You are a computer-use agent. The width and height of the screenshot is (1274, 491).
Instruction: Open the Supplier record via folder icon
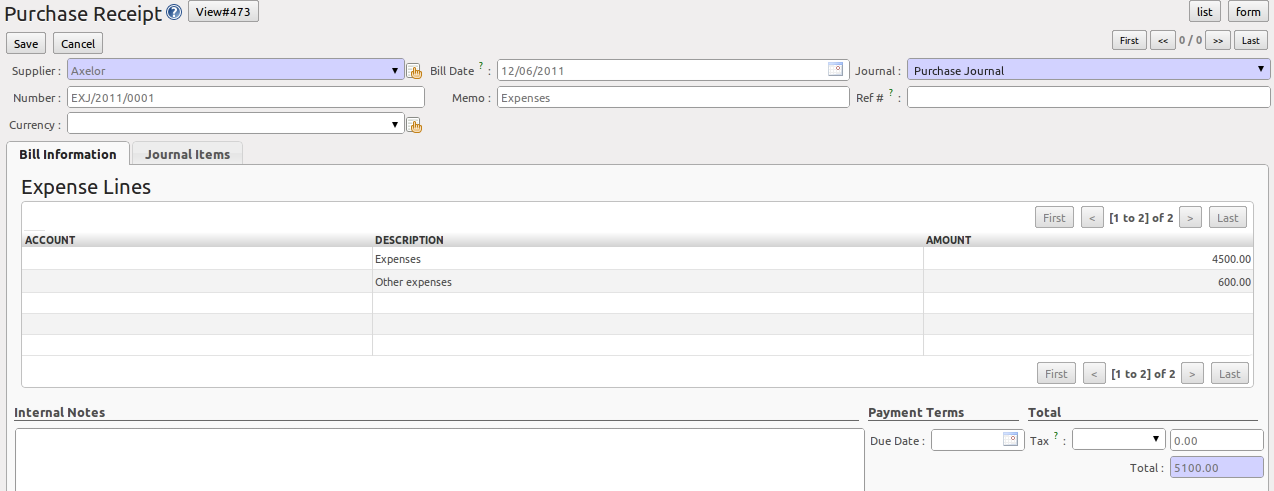tap(414, 71)
